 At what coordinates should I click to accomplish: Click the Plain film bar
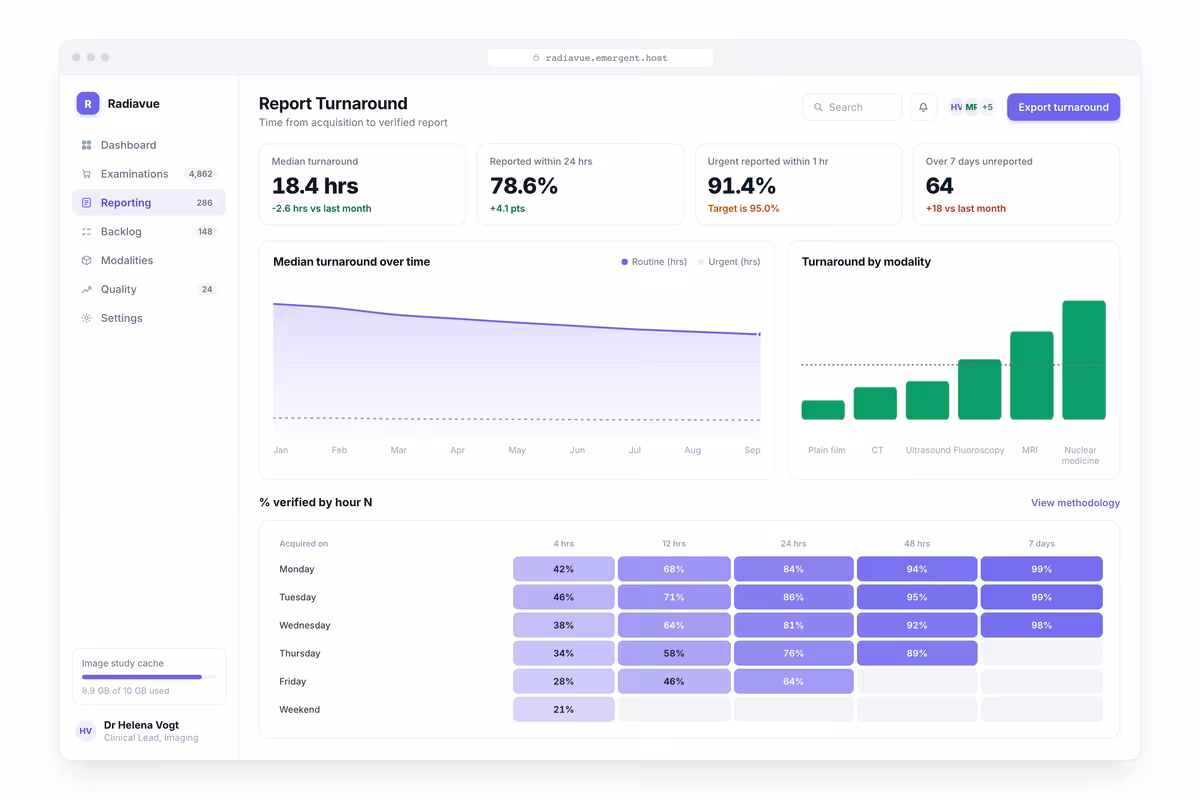click(823, 410)
